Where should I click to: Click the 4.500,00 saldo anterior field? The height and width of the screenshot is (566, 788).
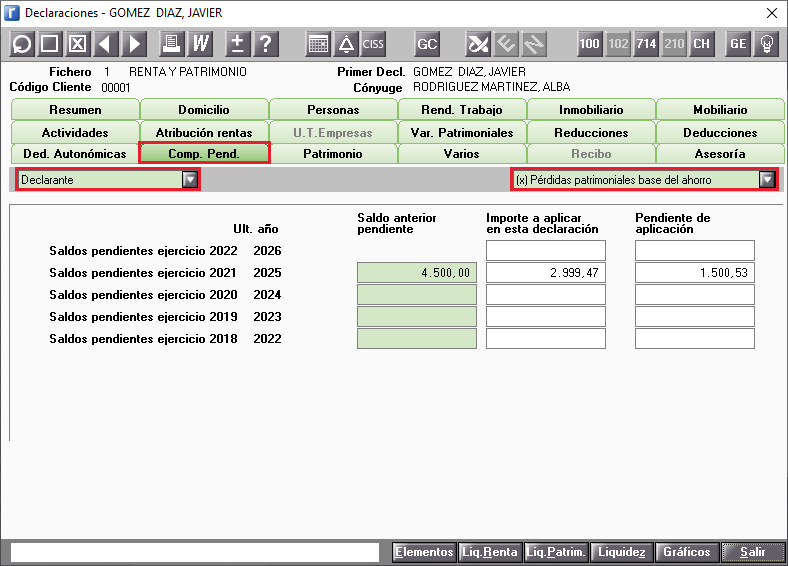coord(417,272)
